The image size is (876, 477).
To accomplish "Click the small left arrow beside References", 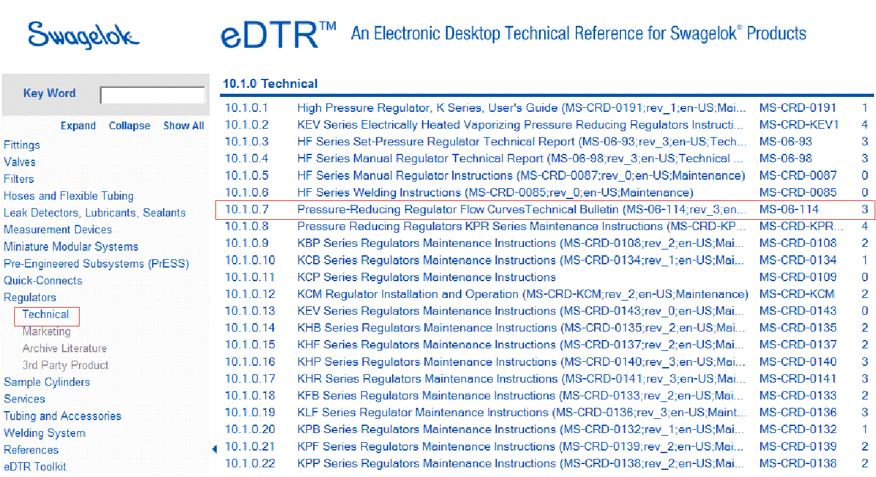I will pyautogui.click(x=213, y=450).
